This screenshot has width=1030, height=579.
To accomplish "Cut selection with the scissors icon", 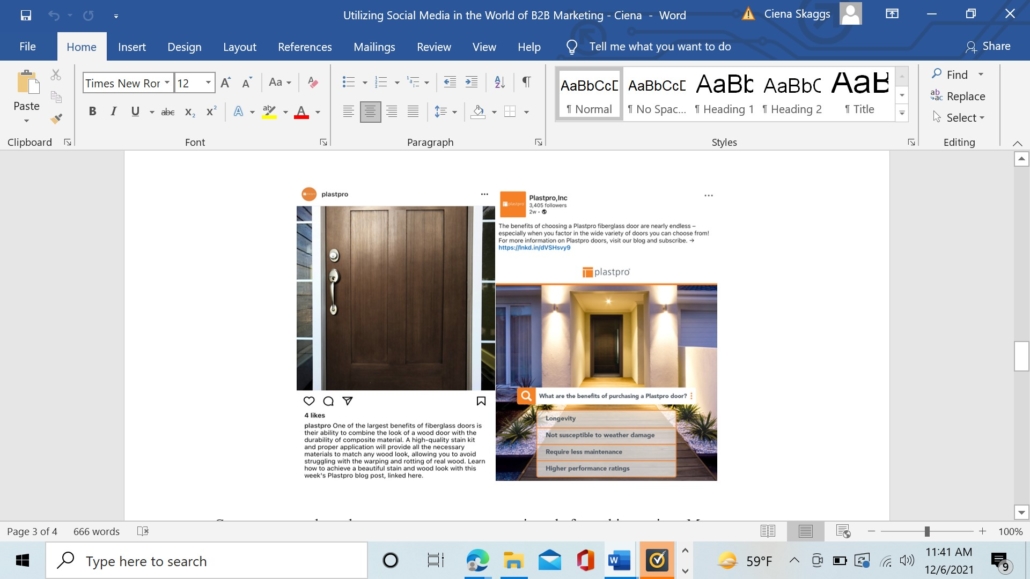I will point(56,75).
